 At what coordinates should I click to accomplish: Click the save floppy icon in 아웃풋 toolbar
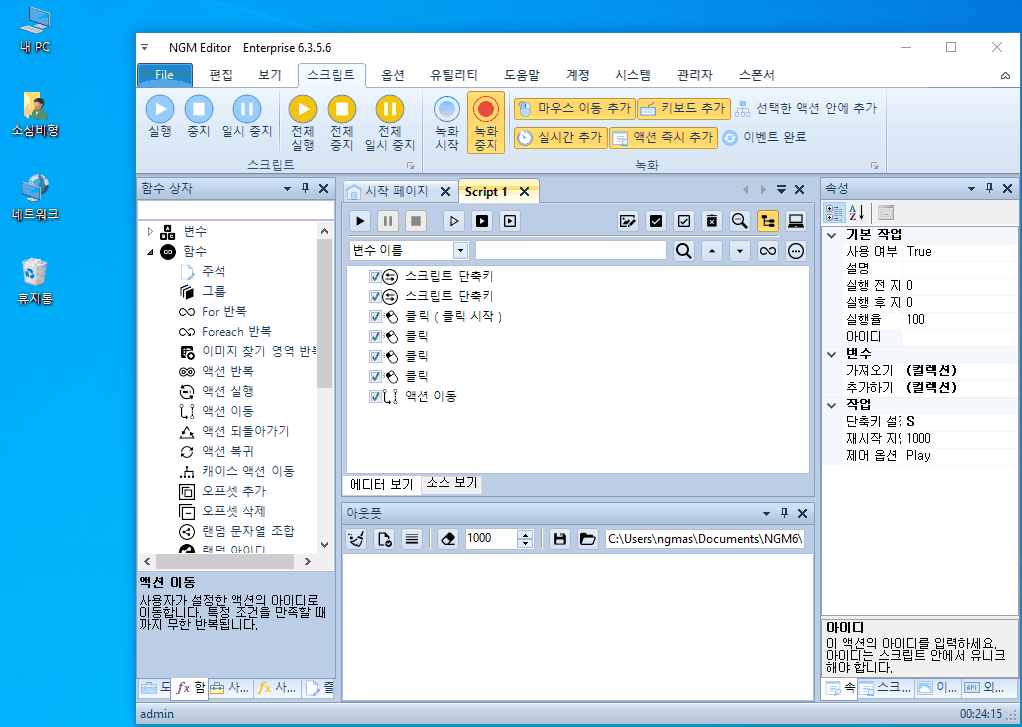point(559,539)
